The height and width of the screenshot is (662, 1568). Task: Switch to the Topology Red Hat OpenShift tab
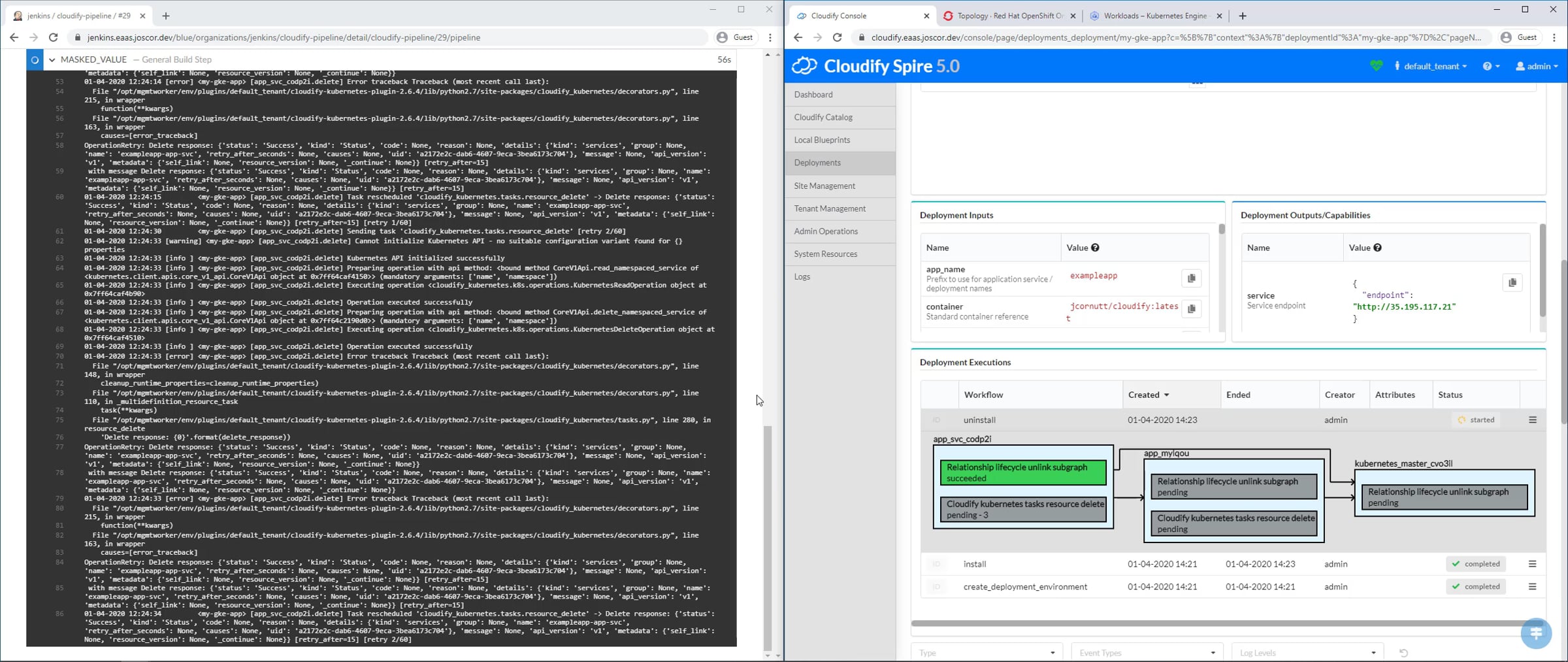(x=1010, y=16)
